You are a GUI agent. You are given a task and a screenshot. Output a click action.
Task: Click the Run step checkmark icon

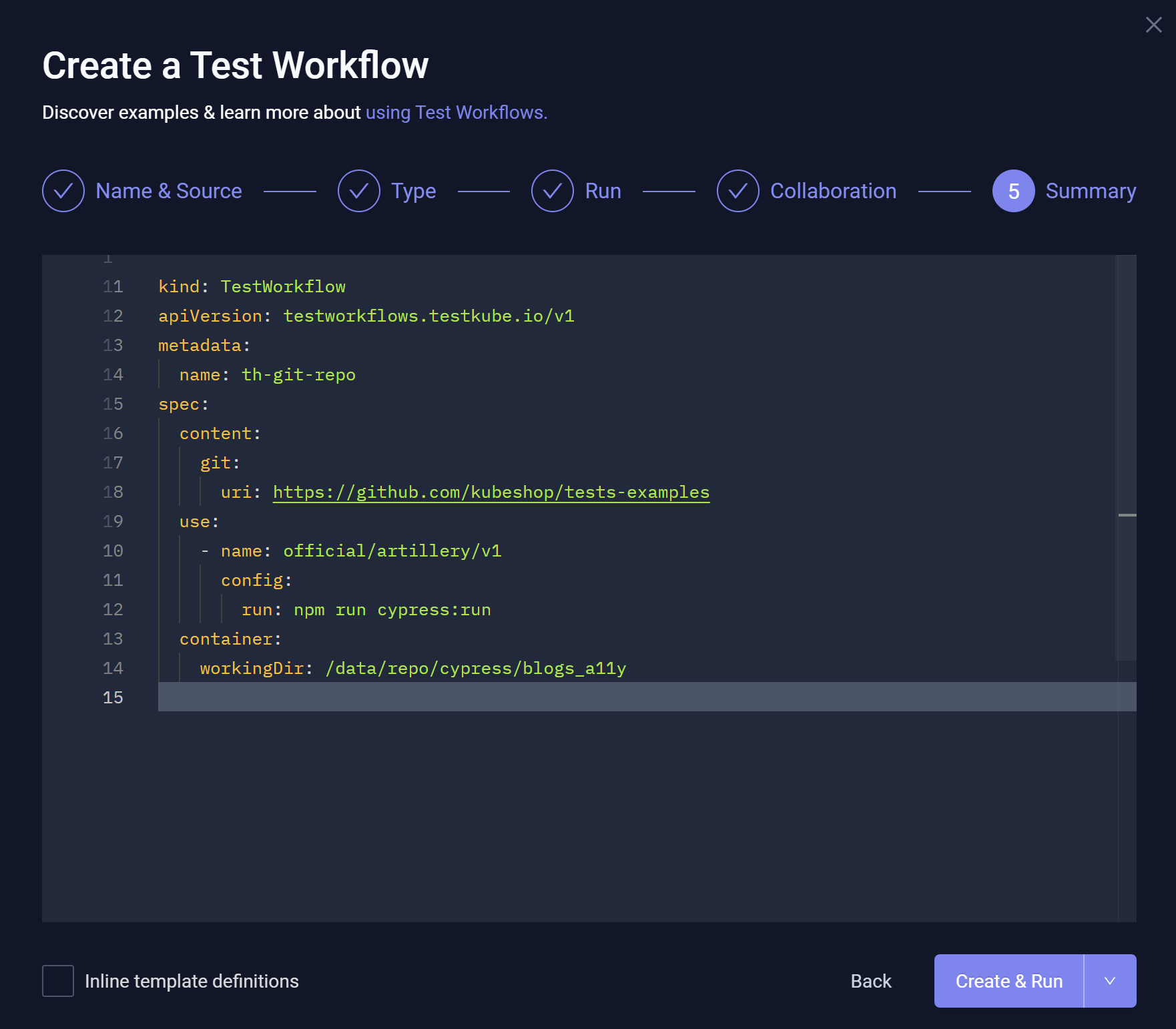[552, 191]
